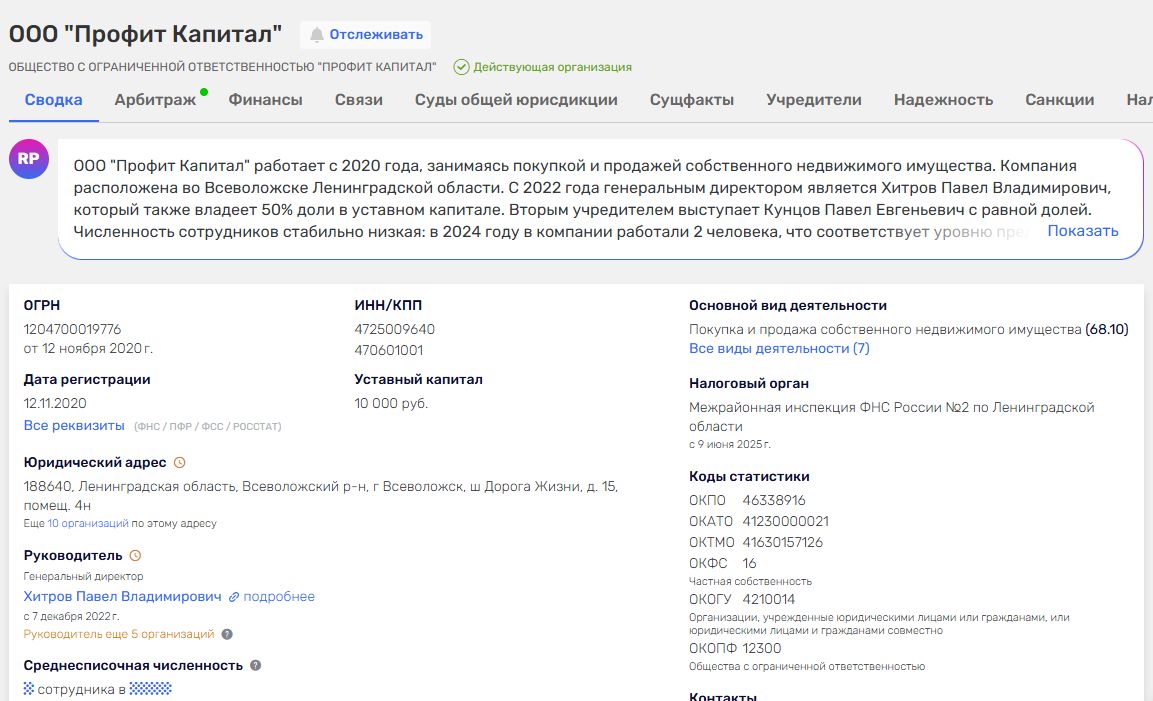Select INN value 4725009640
Image resolution: width=1153 pixels, height=701 pixels.
[x=395, y=330]
